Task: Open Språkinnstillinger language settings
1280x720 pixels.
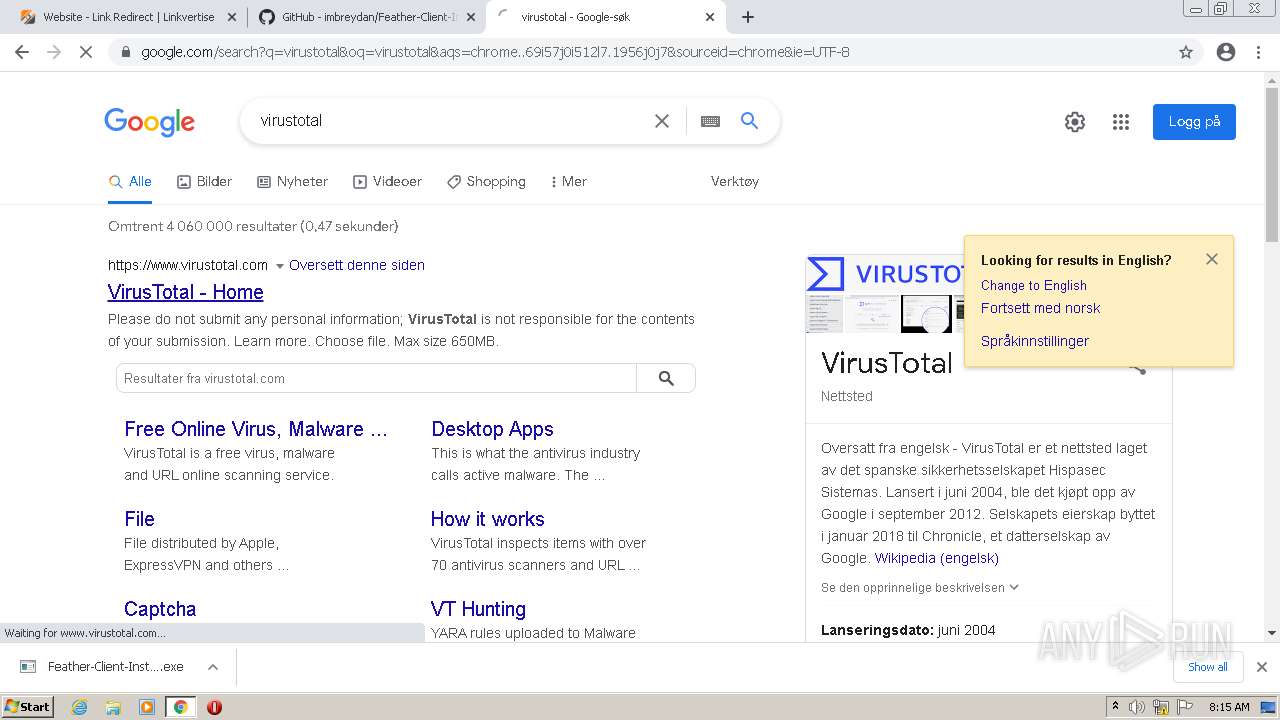Action: (1035, 341)
